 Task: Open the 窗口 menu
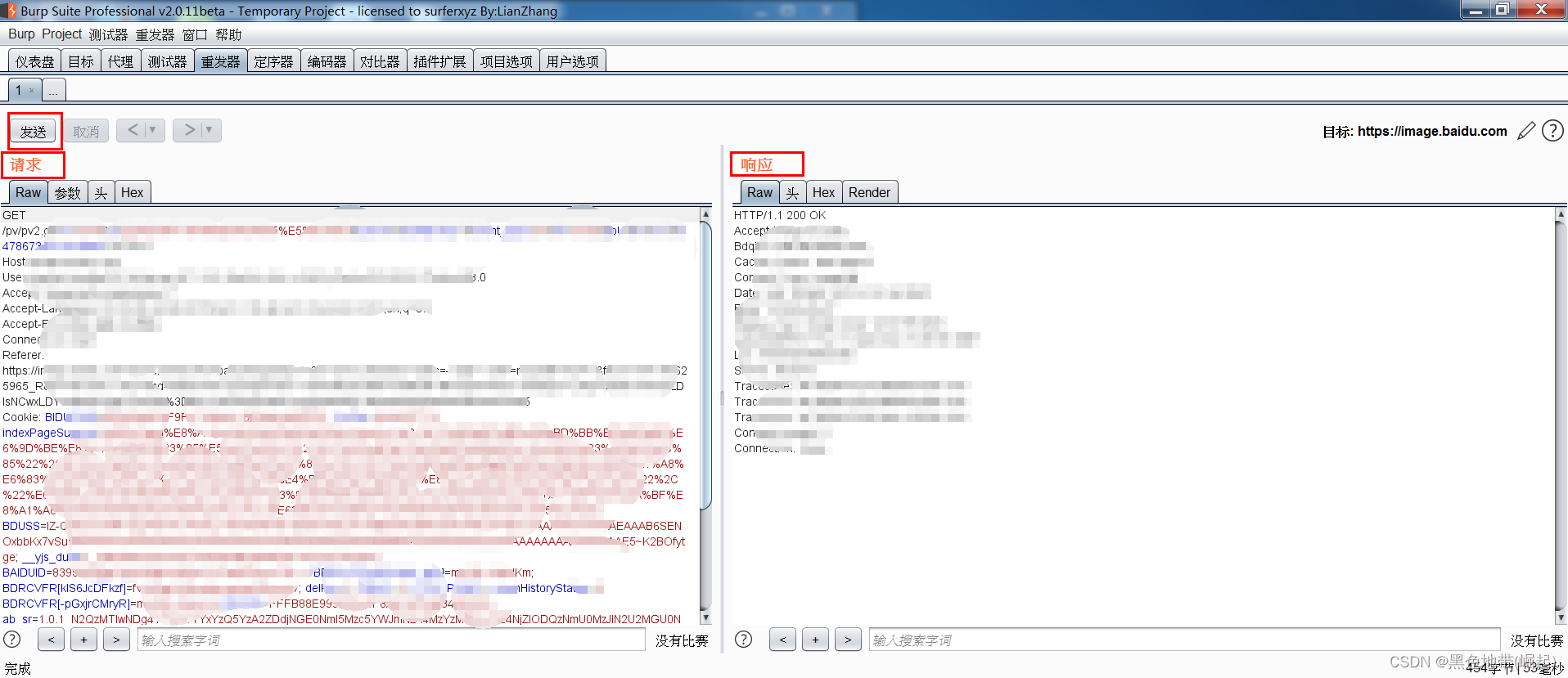[x=195, y=34]
